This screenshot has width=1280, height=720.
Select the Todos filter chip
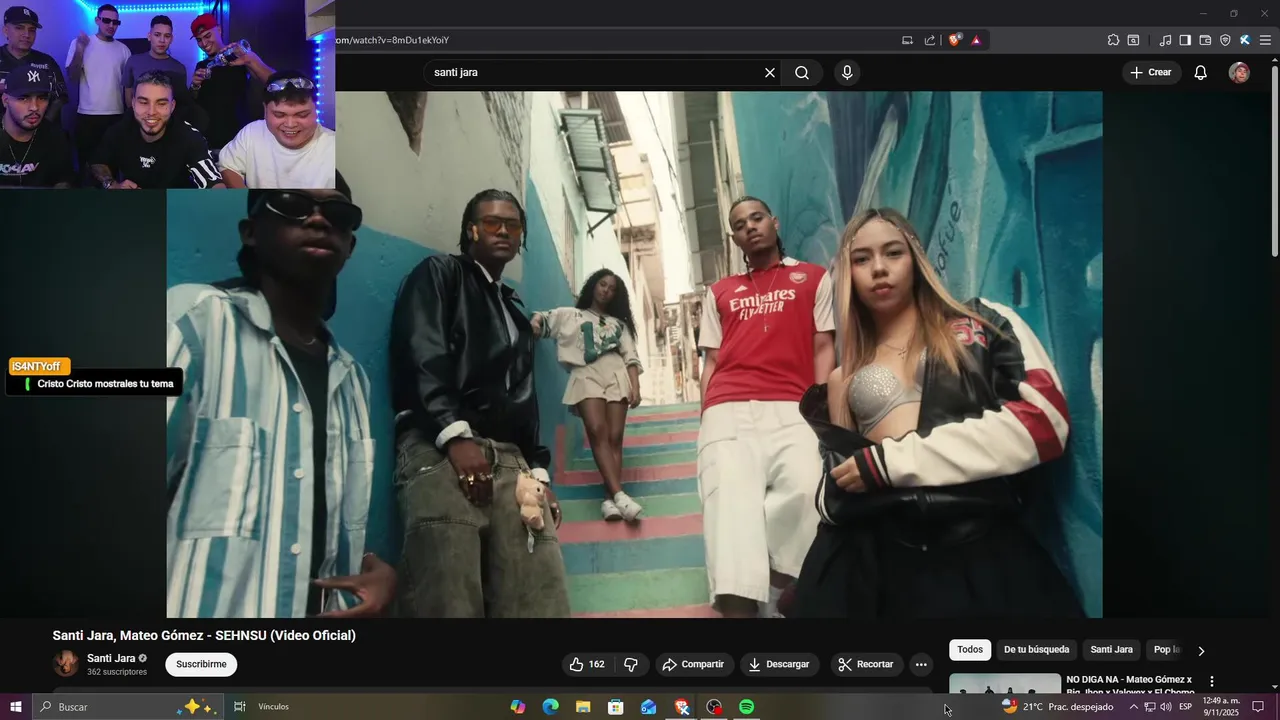[970, 650]
